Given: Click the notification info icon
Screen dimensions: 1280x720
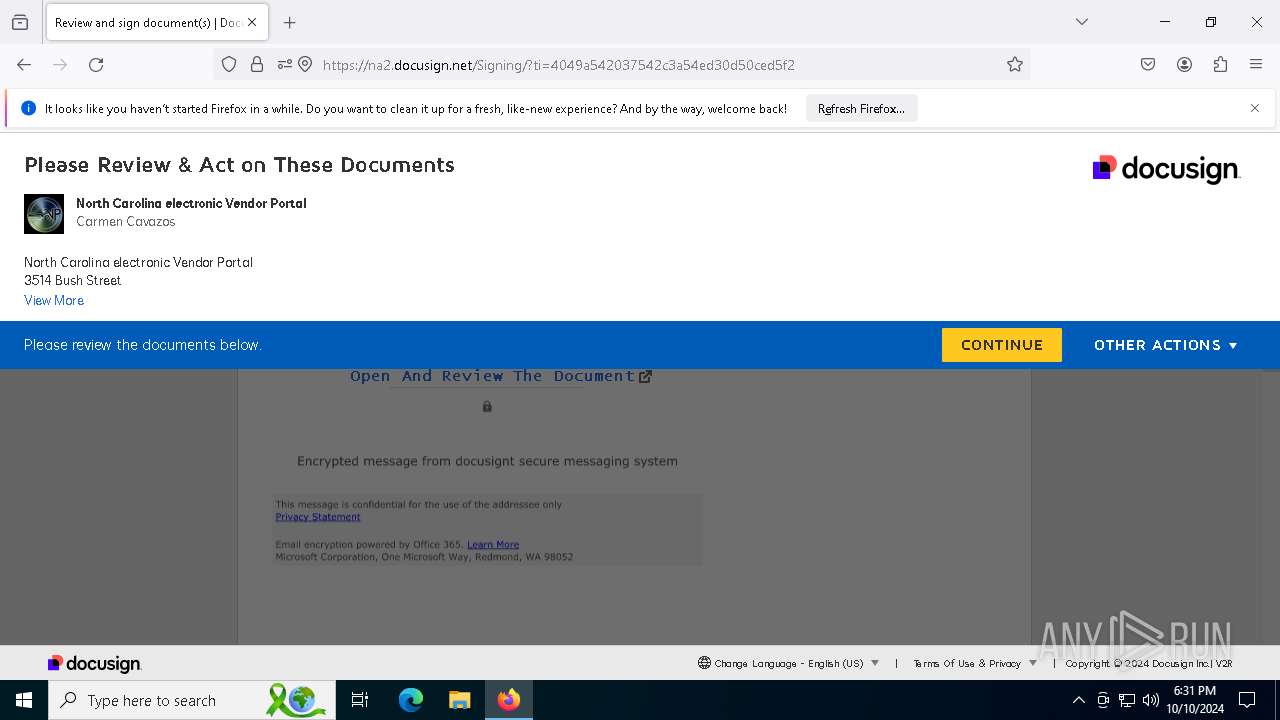Looking at the screenshot, I should tap(28, 108).
